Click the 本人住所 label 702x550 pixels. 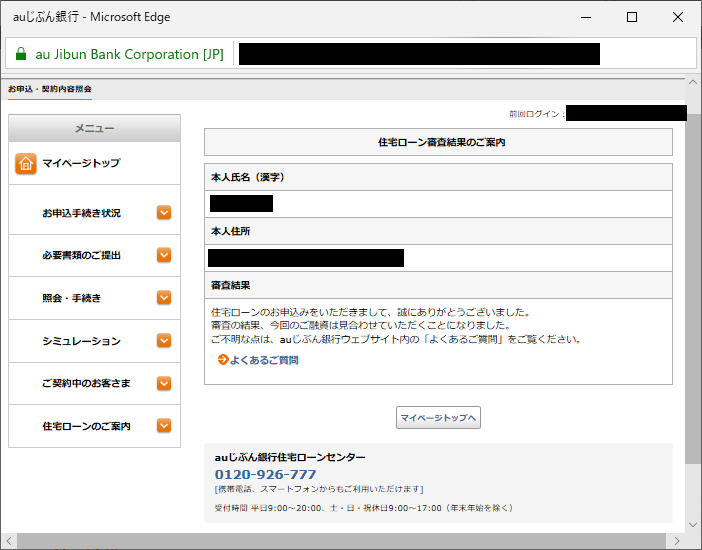(231, 231)
